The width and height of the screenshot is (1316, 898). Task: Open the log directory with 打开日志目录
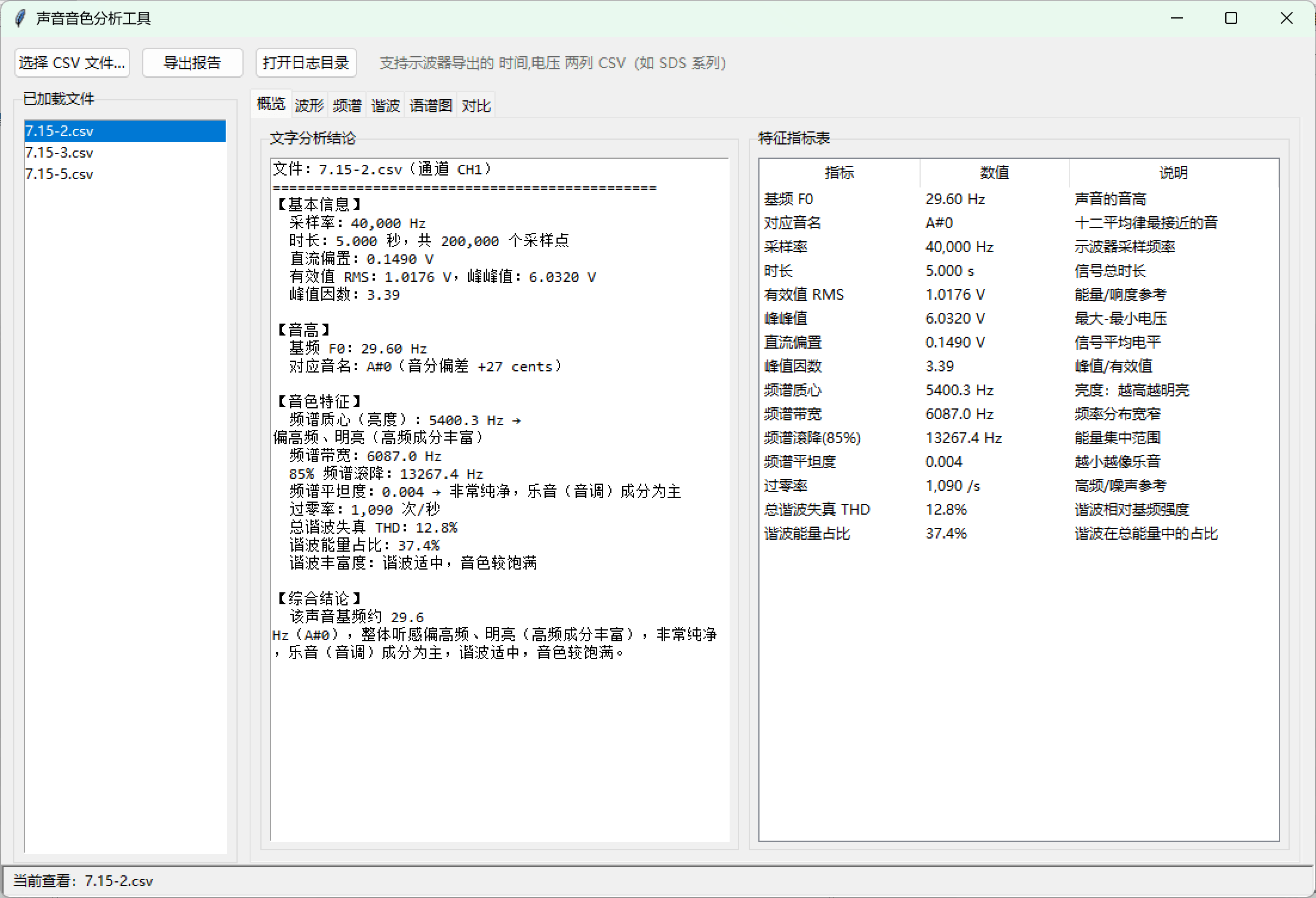pyautogui.click(x=306, y=63)
